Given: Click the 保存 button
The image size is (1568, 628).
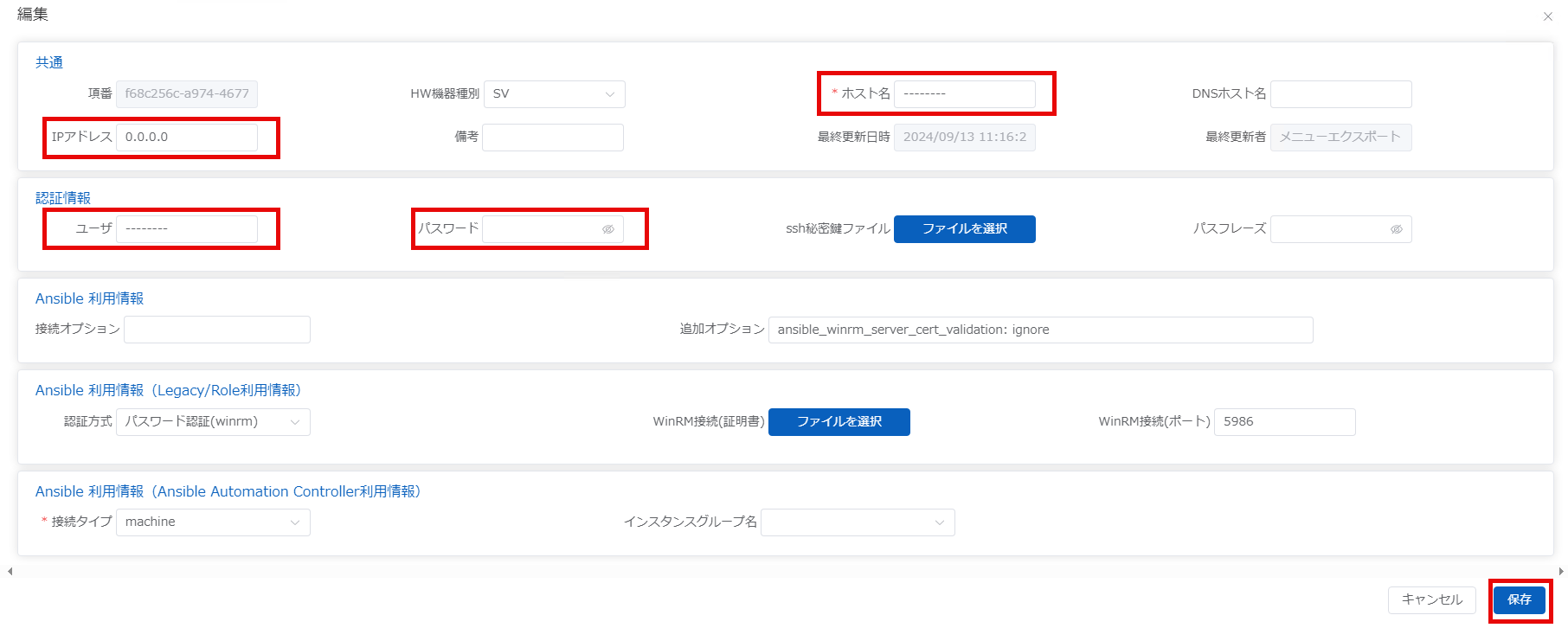Looking at the screenshot, I should pos(1519,599).
